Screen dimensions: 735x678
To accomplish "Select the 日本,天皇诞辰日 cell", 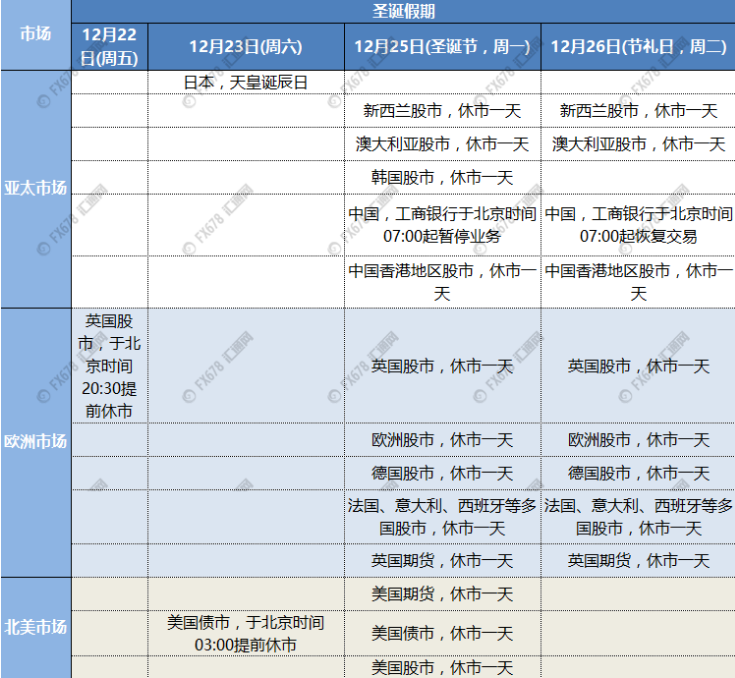I will 245,82.
